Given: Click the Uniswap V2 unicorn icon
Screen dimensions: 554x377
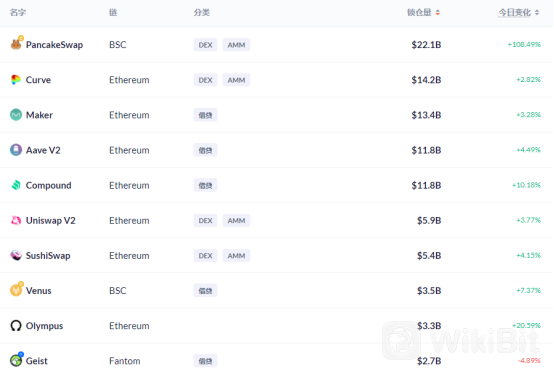Looking at the screenshot, I should coord(16,220).
